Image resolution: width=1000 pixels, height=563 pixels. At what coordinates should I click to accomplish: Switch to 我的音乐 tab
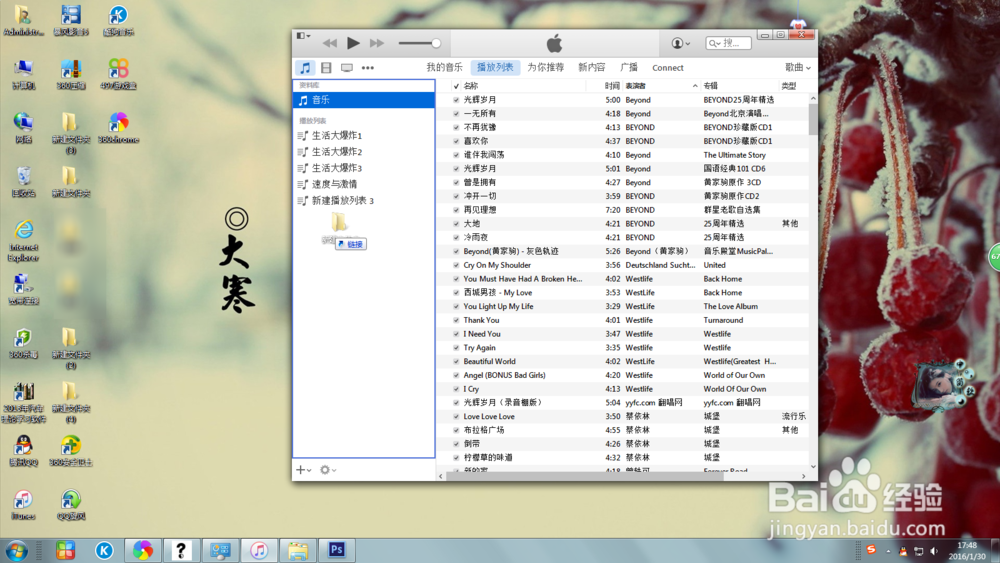[445, 68]
